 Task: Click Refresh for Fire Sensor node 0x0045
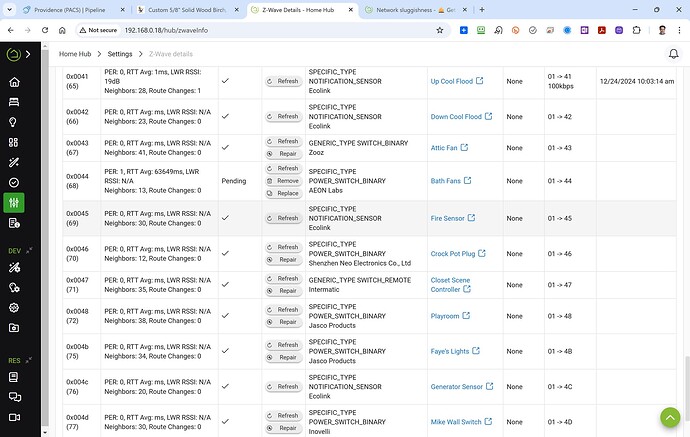point(283,218)
